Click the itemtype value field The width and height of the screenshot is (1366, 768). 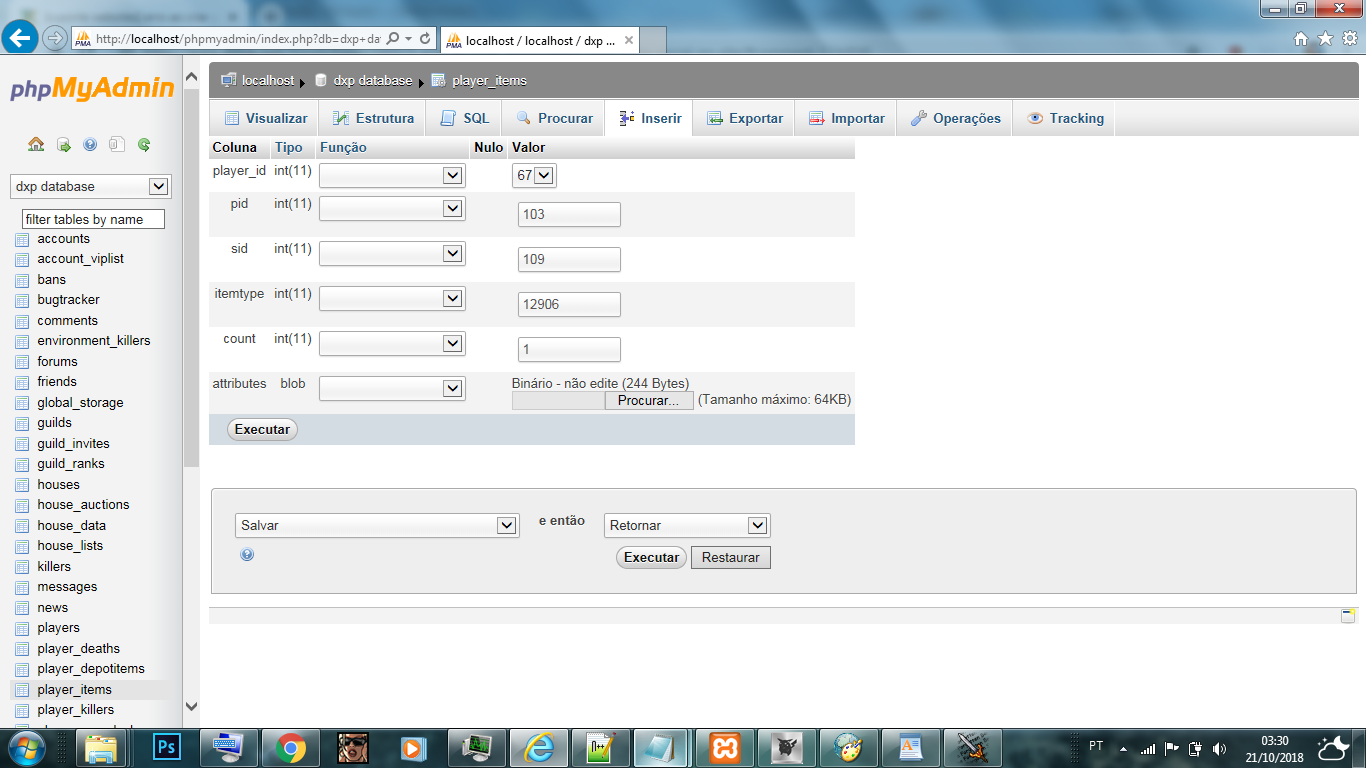coord(569,304)
